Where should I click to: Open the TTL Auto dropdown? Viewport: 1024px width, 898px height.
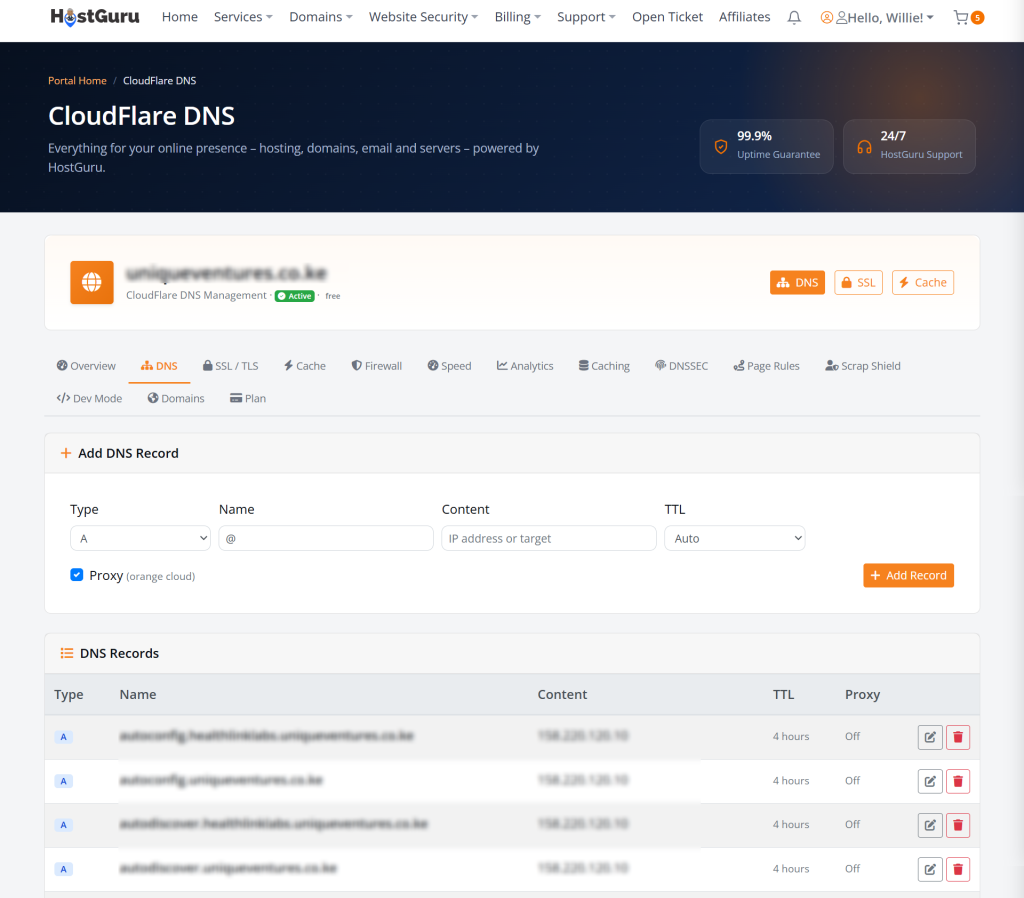734,538
